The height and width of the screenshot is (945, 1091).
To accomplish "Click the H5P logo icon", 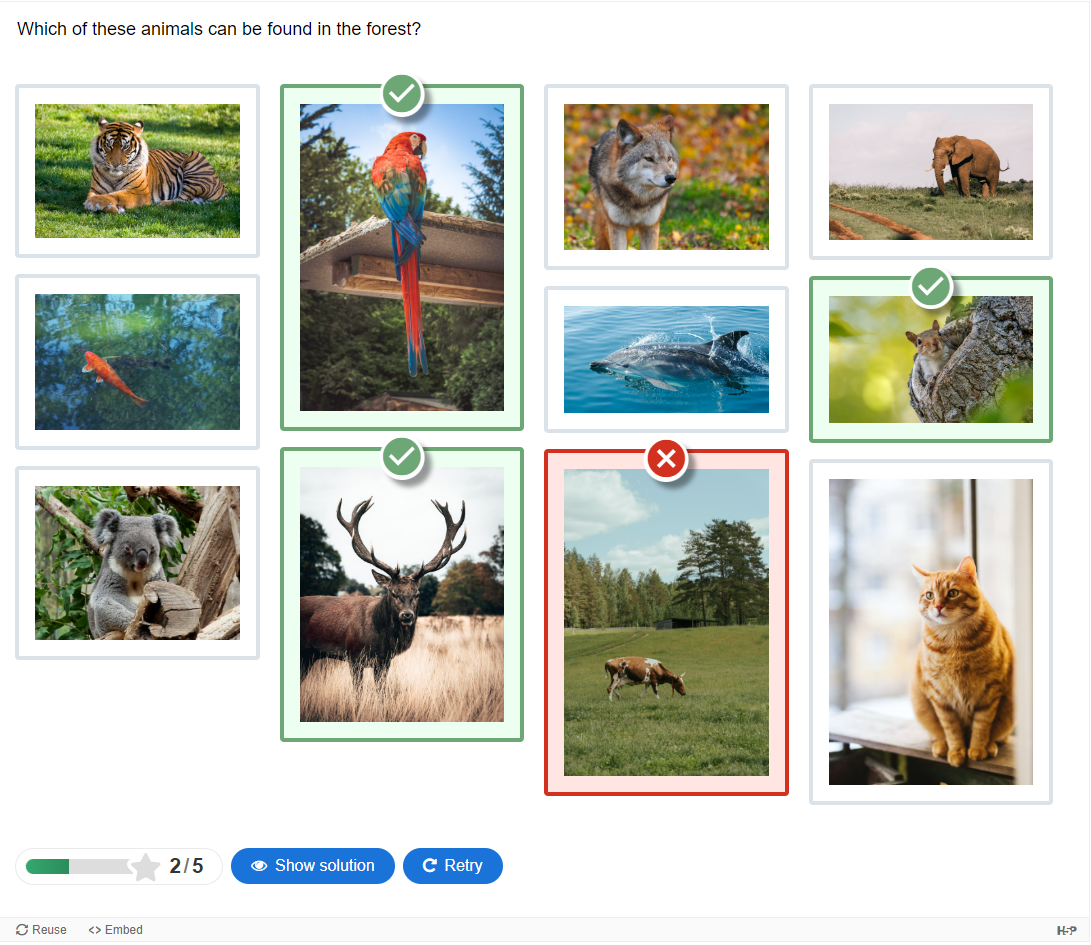I will coord(1066,930).
